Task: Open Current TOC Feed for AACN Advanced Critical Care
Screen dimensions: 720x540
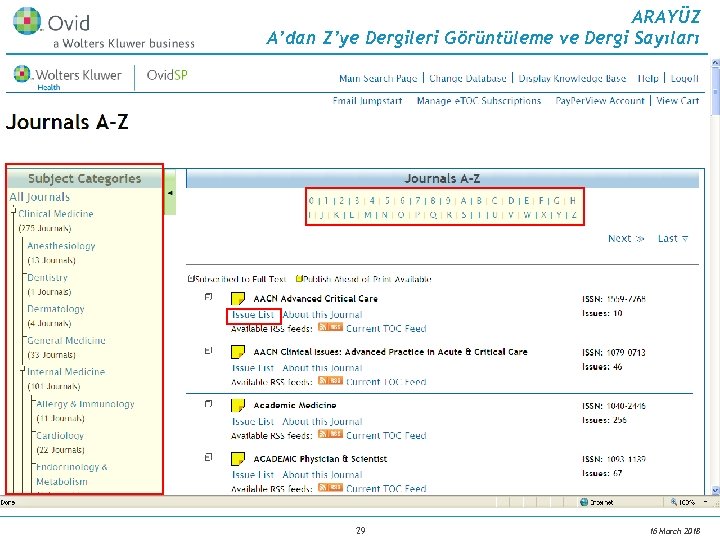Action: pyautogui.click(x=386, y=328)
